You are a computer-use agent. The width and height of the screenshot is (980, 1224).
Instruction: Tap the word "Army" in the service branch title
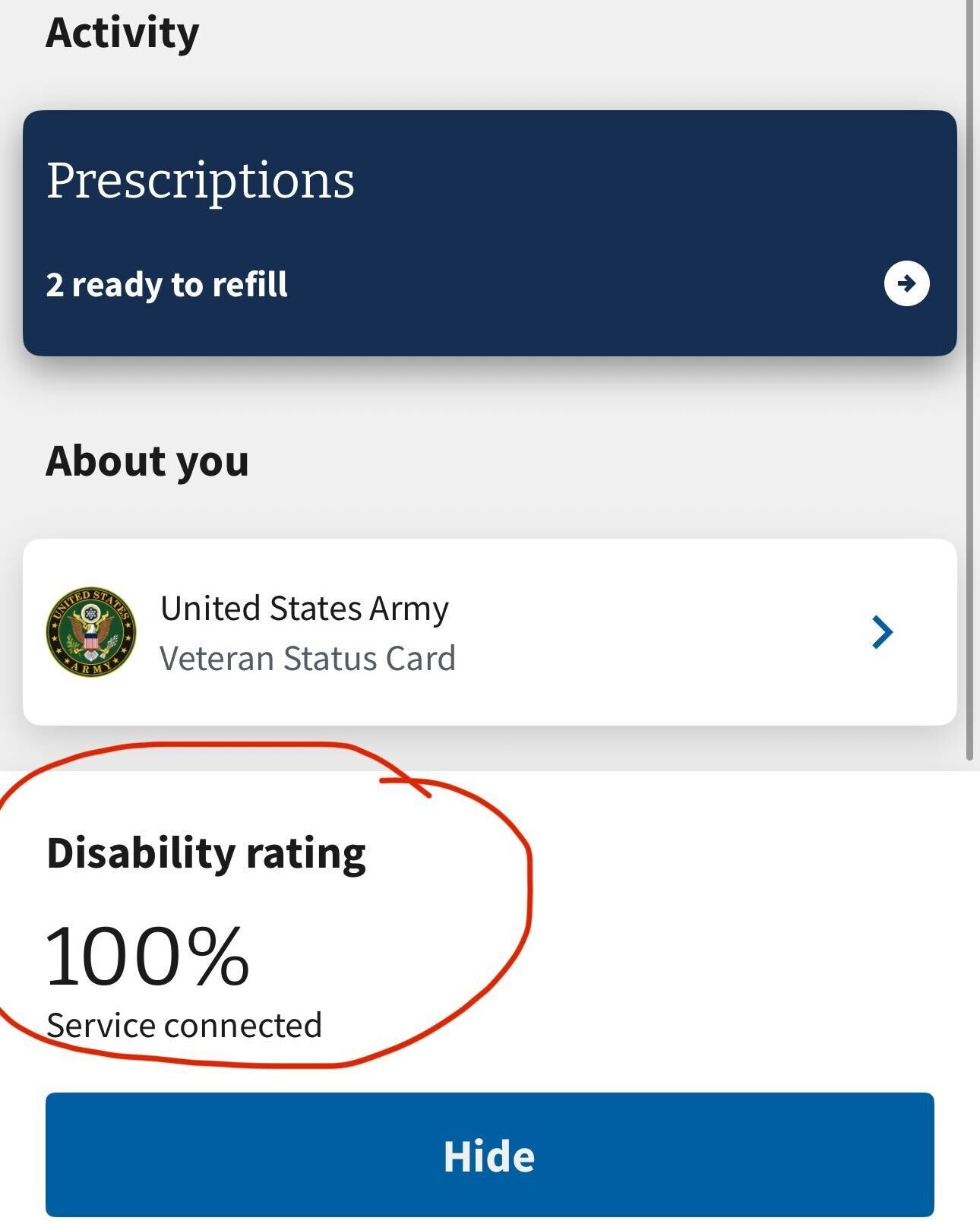[409, 610]
